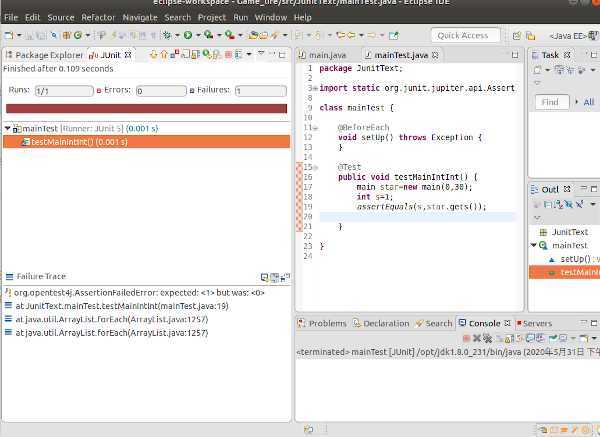Open the JUnit view menu dropdown
600x437 pixels.
[x=262, y=54]
